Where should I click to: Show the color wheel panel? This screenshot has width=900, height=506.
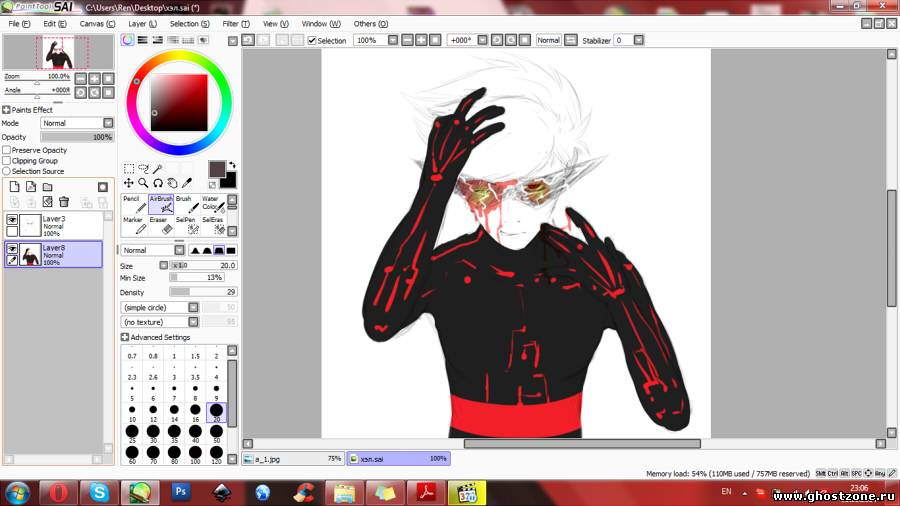tap(127, 40)
